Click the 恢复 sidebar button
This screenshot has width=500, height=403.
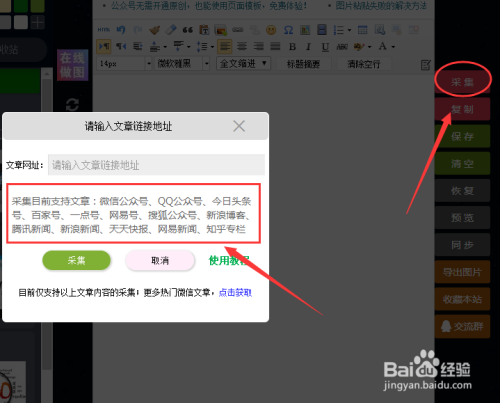pyautogui.click(x=462, y=190)
